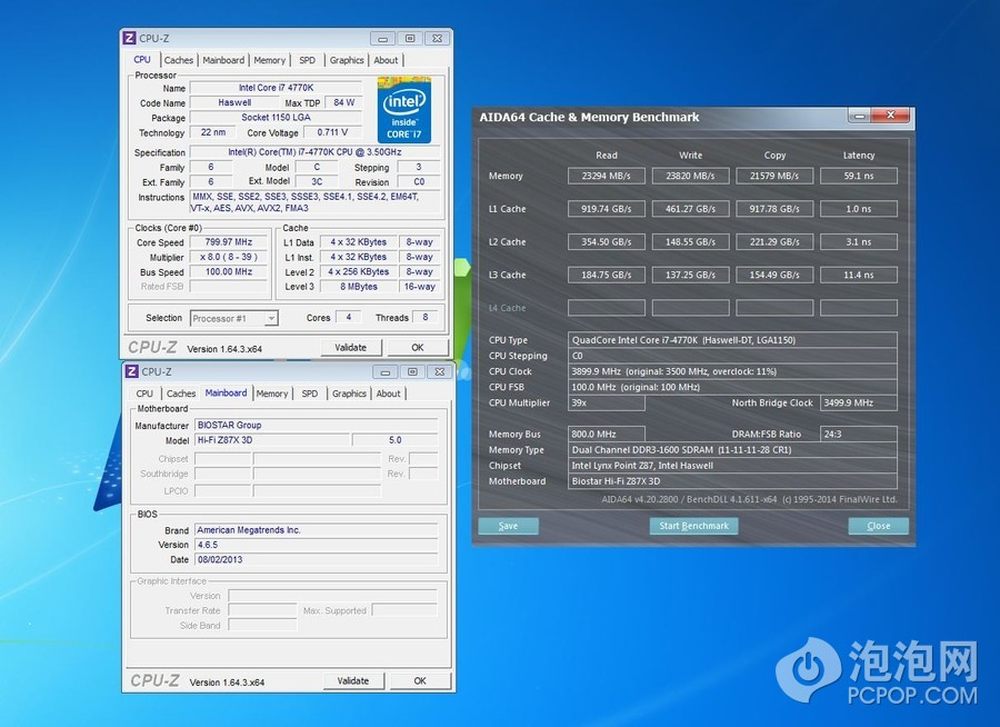Click the Code Name value "Haswell"

click(235, 103)
